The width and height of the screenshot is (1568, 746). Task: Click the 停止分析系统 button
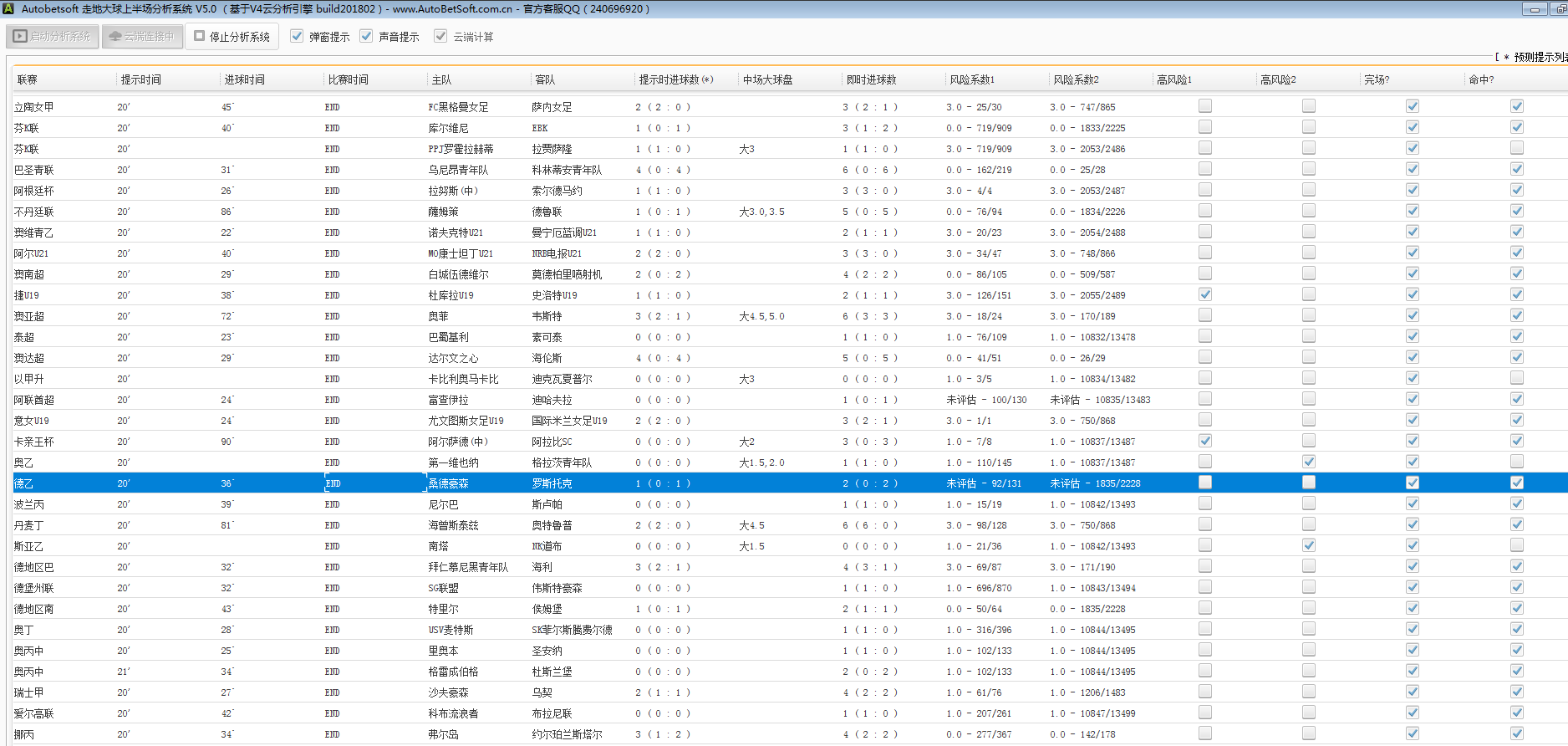coord(232,37)
